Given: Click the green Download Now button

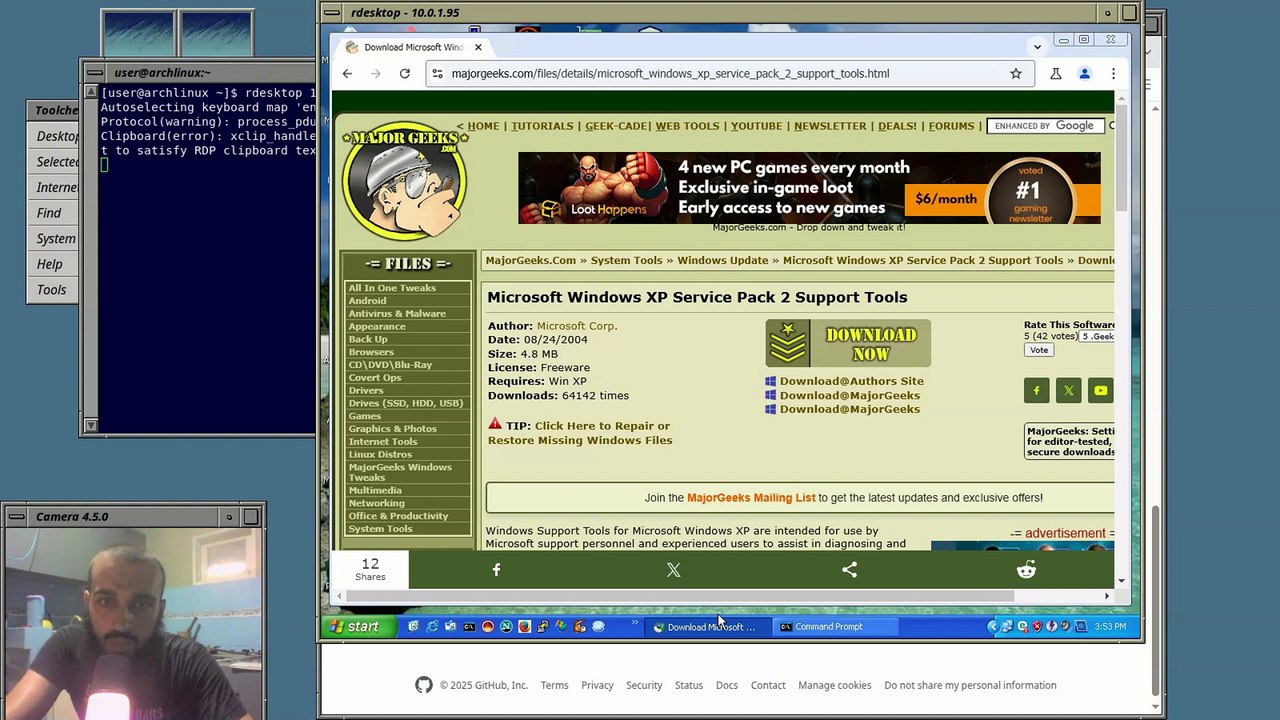Looking at the screenshot, I should (x=848, y=344).
